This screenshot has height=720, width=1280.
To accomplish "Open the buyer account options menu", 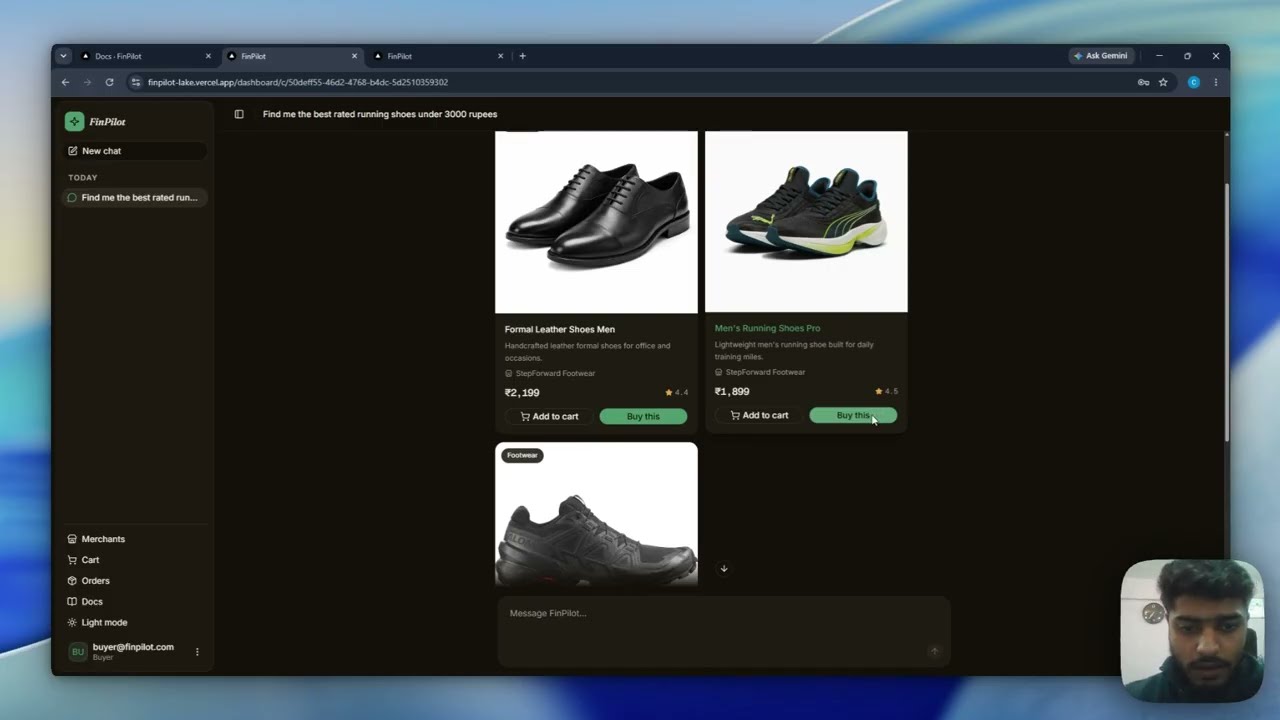I will coord(197,652).
